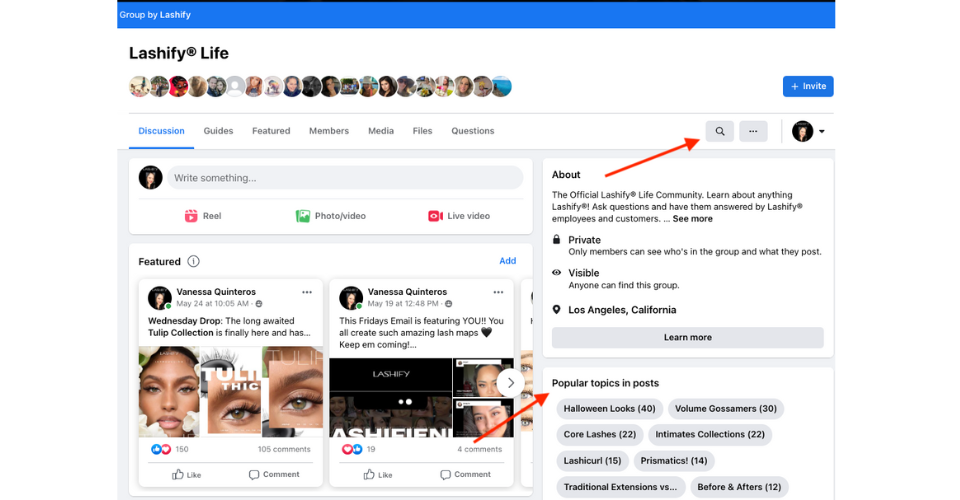Switch to the Members tab

point(329,131)
